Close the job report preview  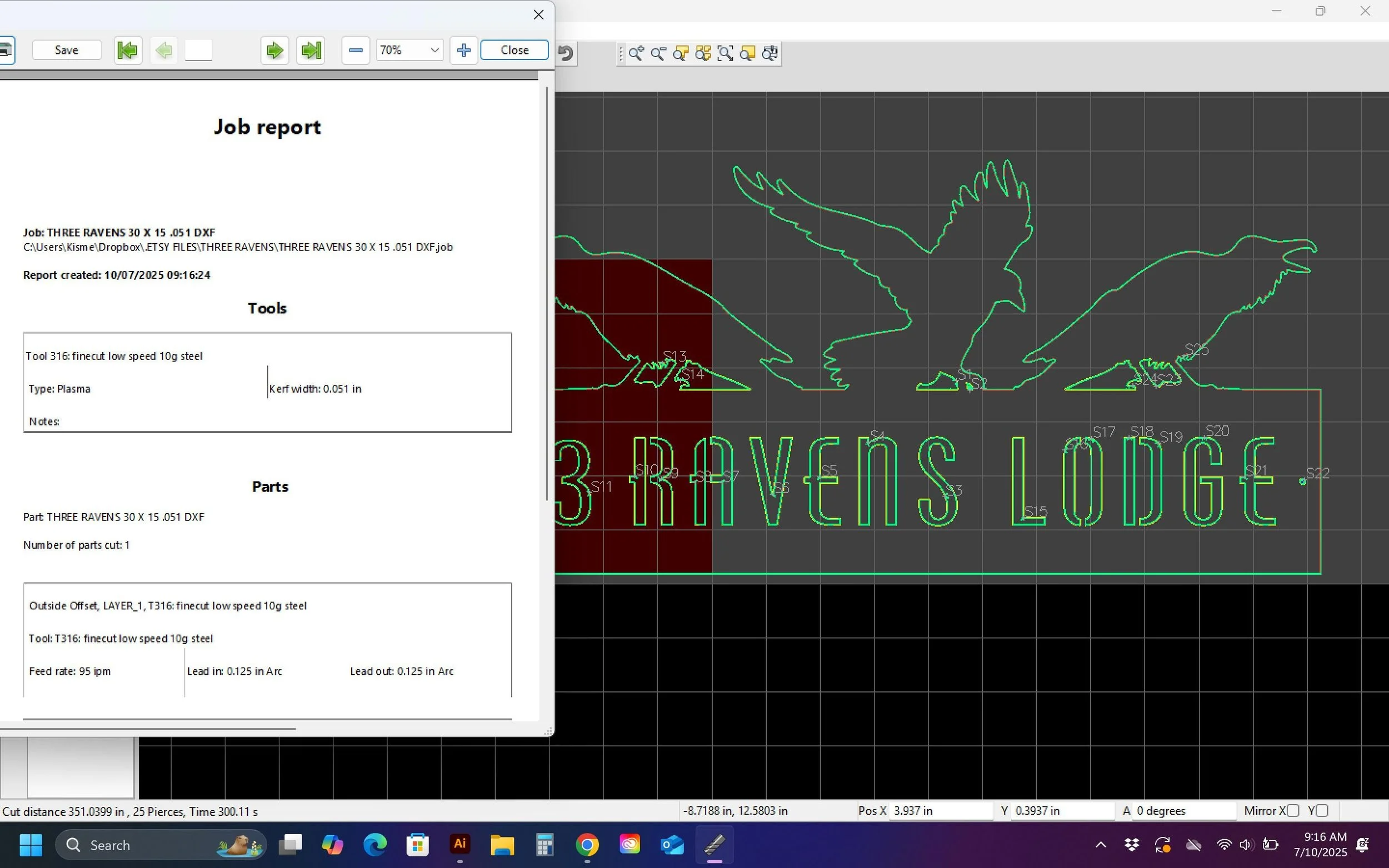tap(514, 51)
